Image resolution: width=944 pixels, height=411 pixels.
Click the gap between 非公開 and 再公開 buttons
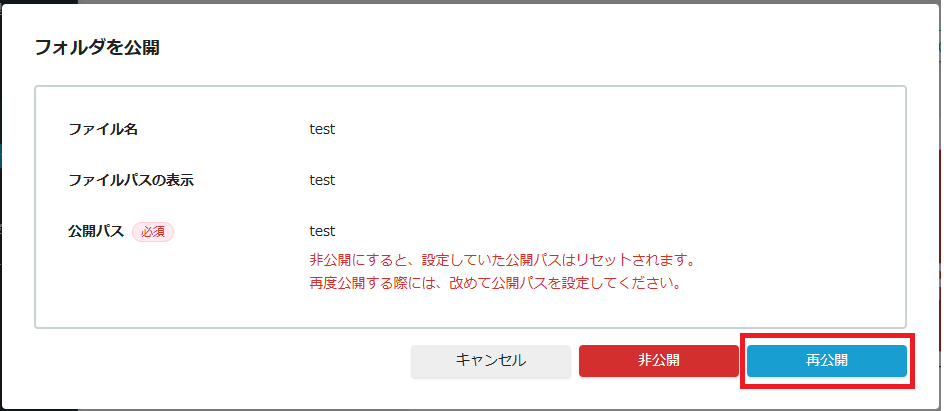pyautogui.click(x=742, y=361)
